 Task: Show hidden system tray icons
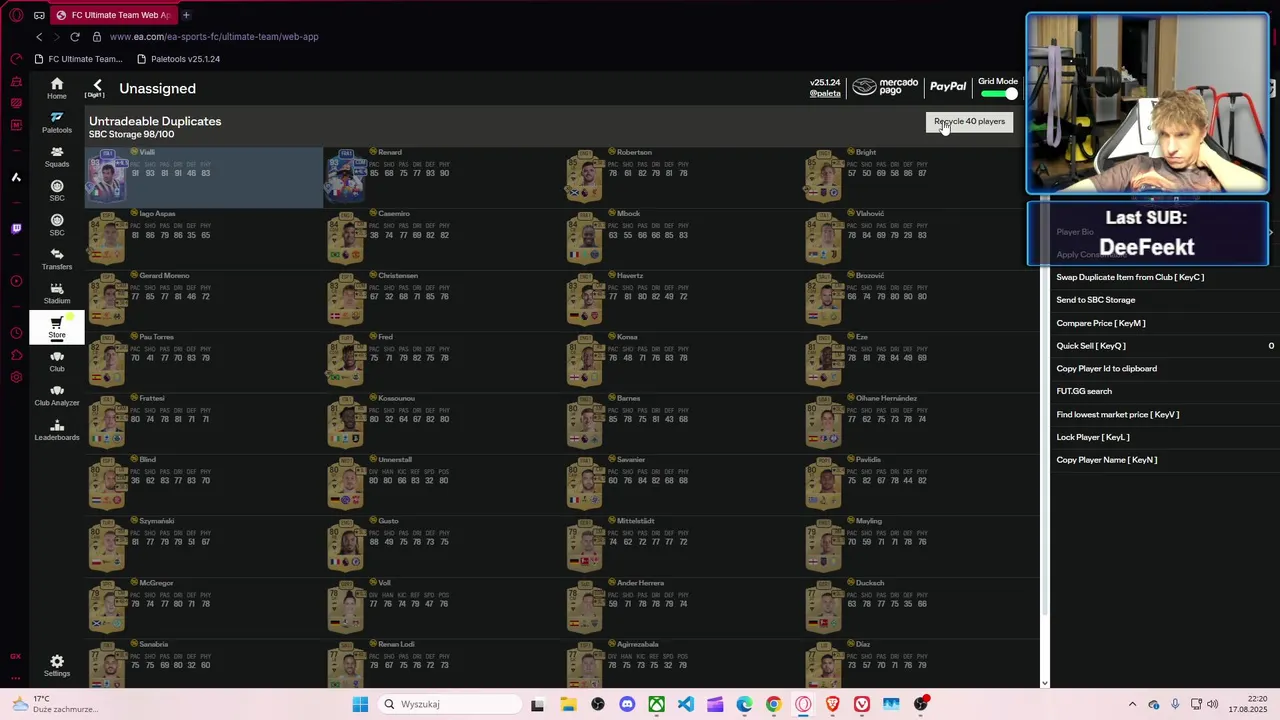coord(1132,704)
